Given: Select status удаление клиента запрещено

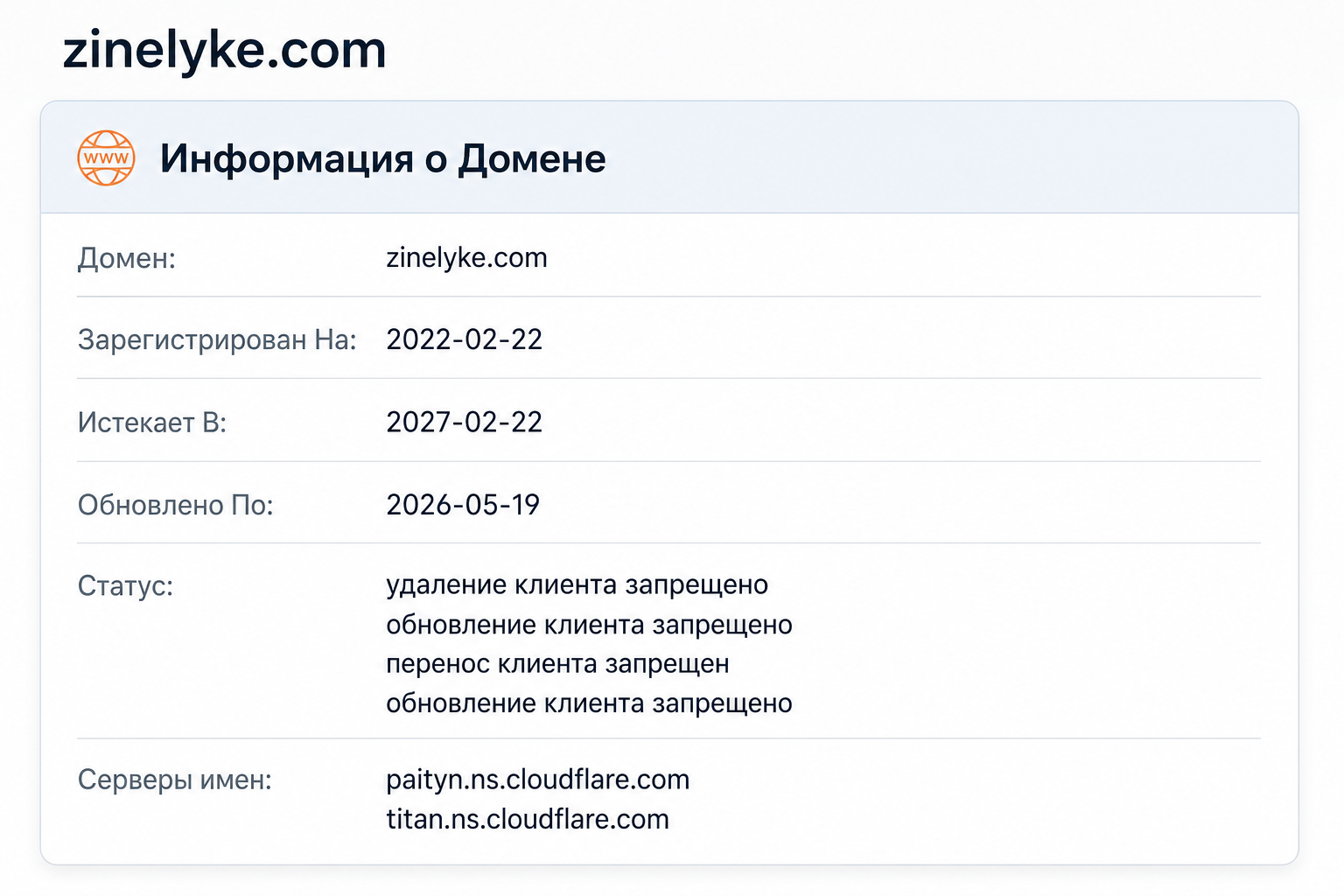Looking at the screenshot, I should pyautogui.click(x=577, y=584).
